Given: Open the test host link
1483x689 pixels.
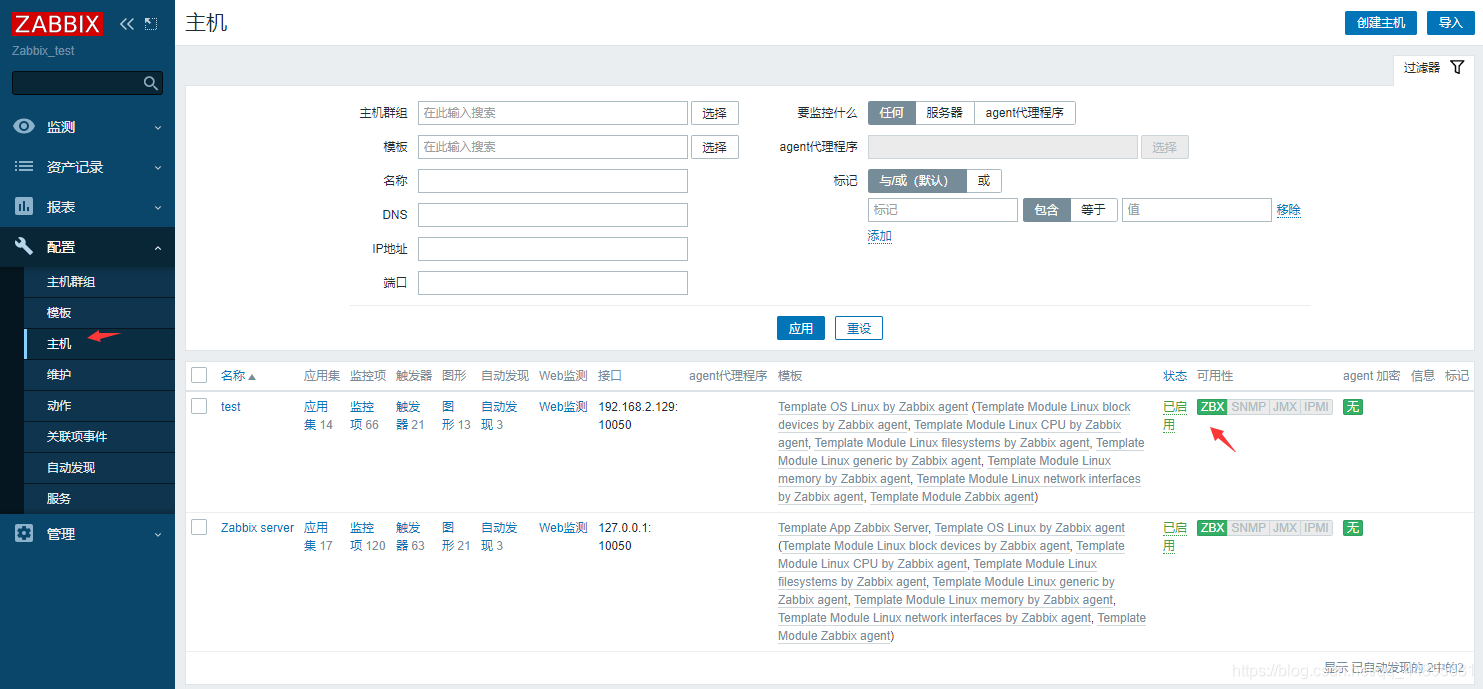Looking at the screenshot, I should click(x=231, y=407).
